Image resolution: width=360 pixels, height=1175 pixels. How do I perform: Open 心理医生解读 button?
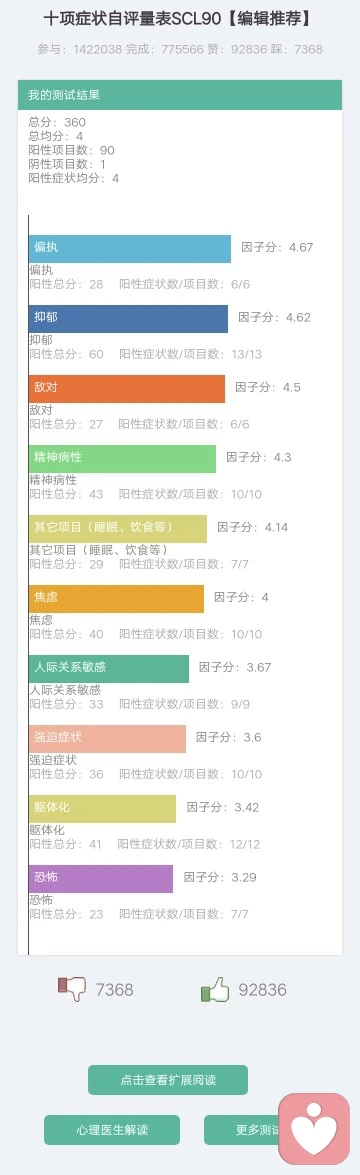click(x=112, y=1129)
